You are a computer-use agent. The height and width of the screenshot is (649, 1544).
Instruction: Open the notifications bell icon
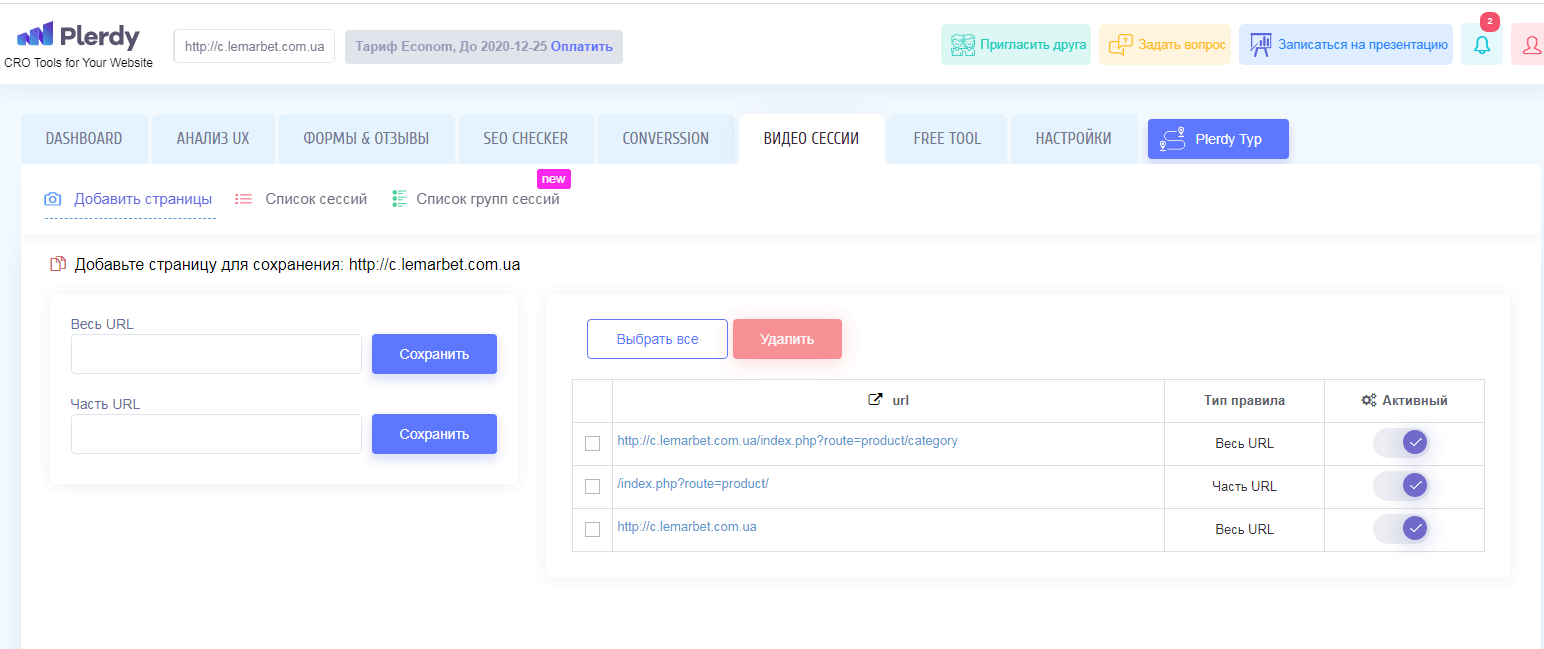click(x=1481, y=45)
